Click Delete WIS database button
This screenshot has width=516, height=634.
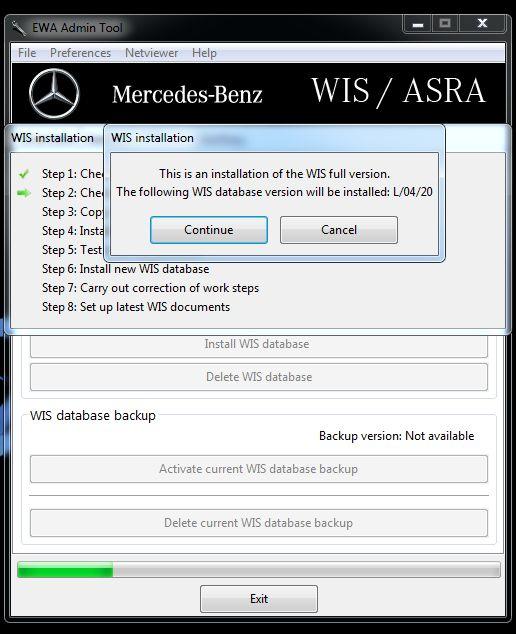pos(259,377)
